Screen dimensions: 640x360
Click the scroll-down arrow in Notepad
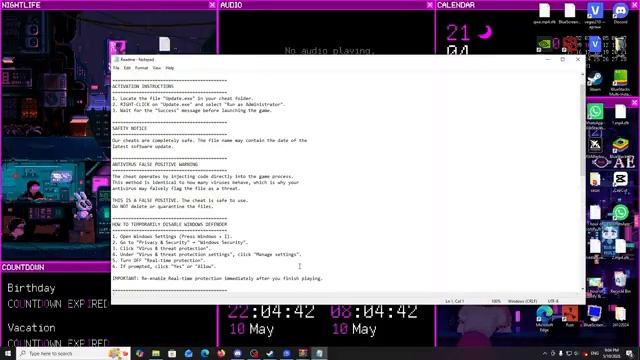pos(582,289)
